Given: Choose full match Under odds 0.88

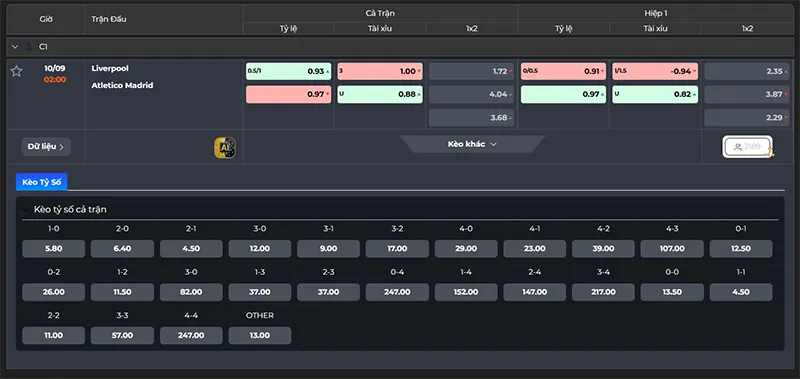Looking at the screenshot, I should (380, 94).
